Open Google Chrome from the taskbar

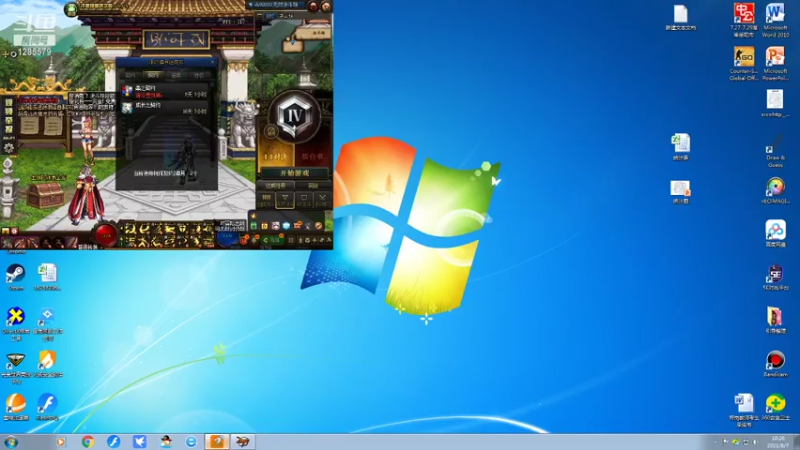[x=88, y=442]
